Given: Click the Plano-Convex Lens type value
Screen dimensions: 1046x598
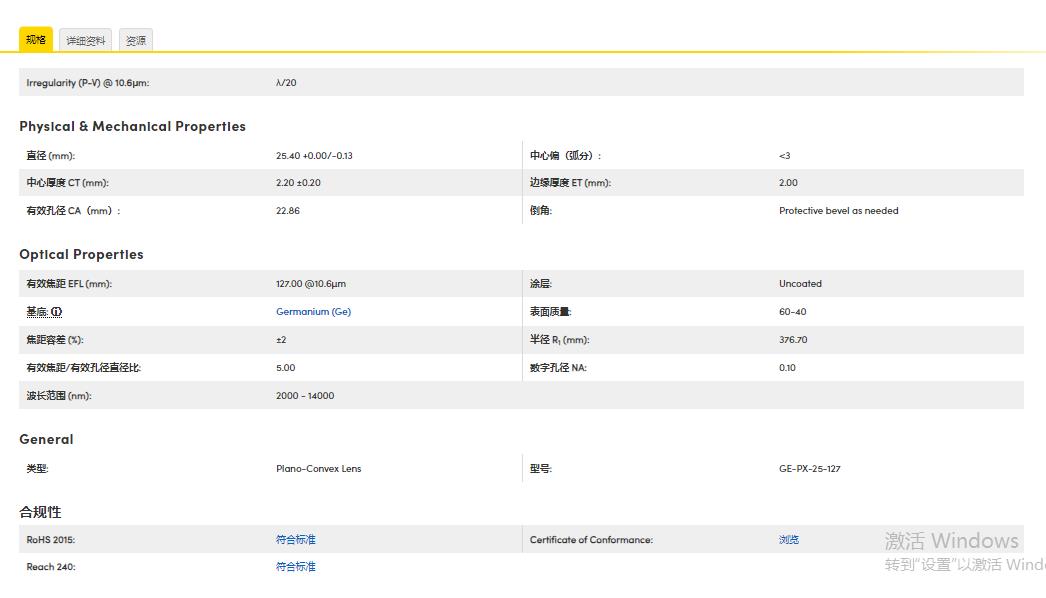Looking at the screenshot, I should pyautogui.click(x=319, y=468).
